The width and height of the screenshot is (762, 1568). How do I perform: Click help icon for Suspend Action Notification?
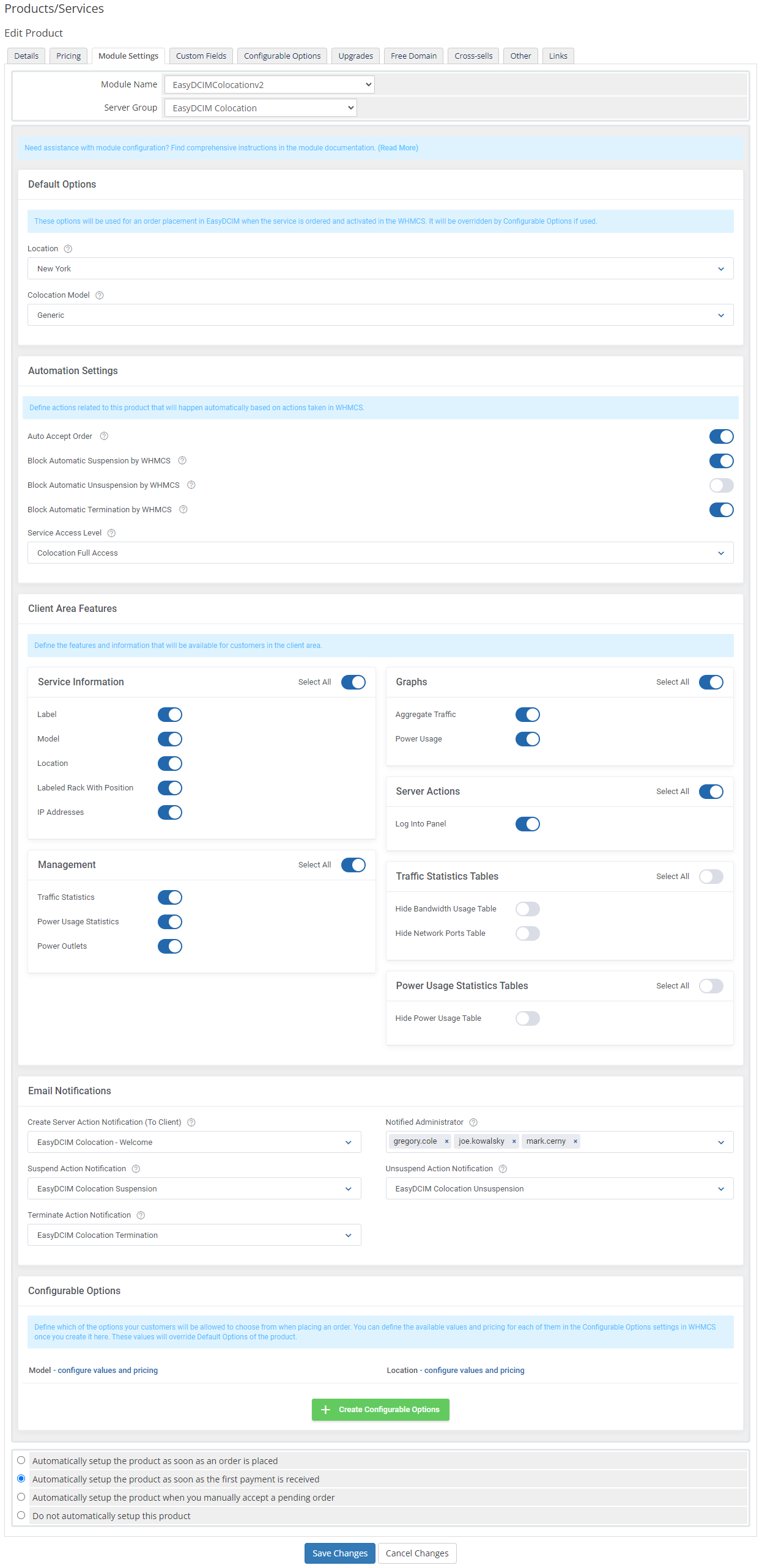(136, 1169)
